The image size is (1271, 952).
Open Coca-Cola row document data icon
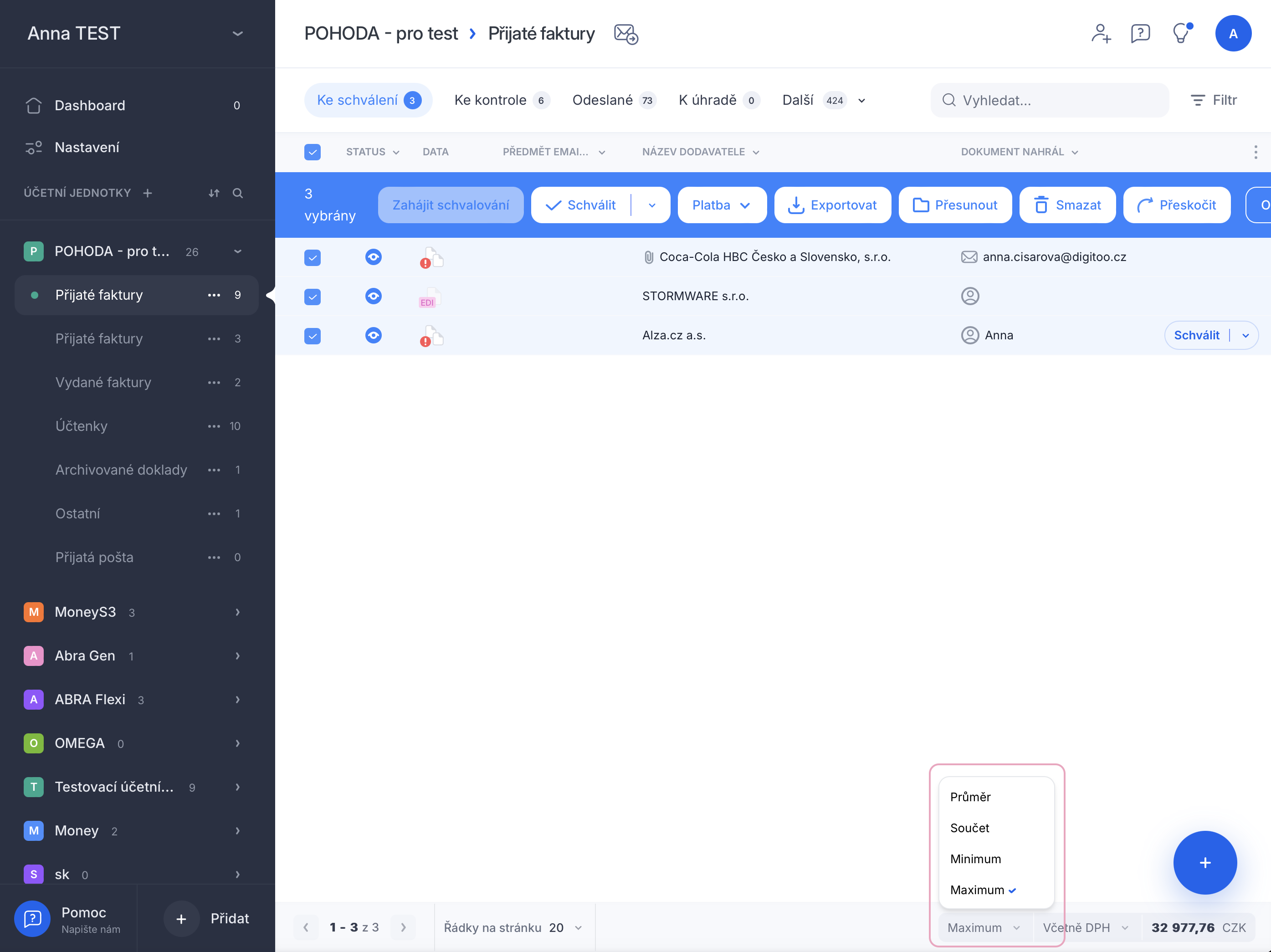click(x=431, y=257)
